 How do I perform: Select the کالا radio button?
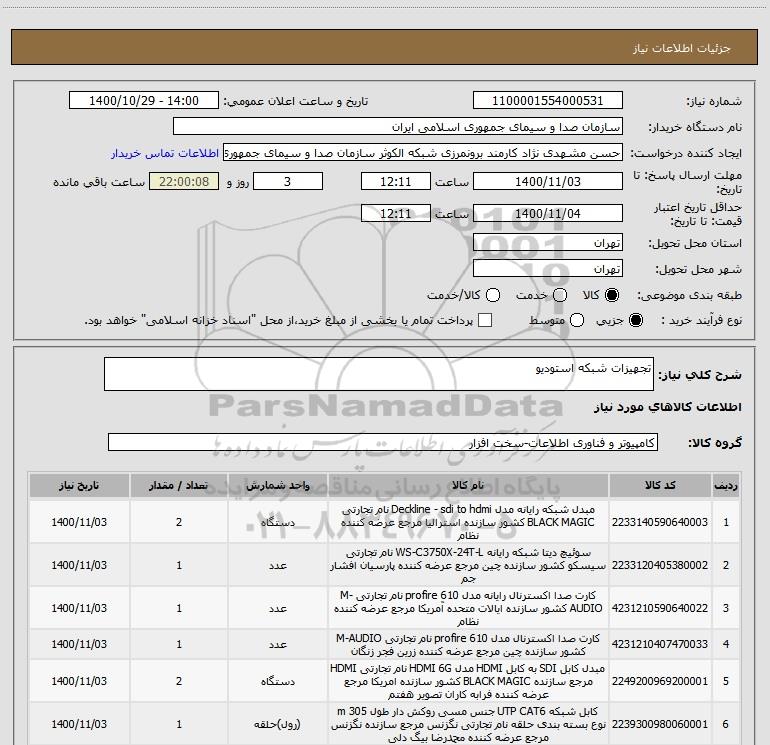click(612, 295)
